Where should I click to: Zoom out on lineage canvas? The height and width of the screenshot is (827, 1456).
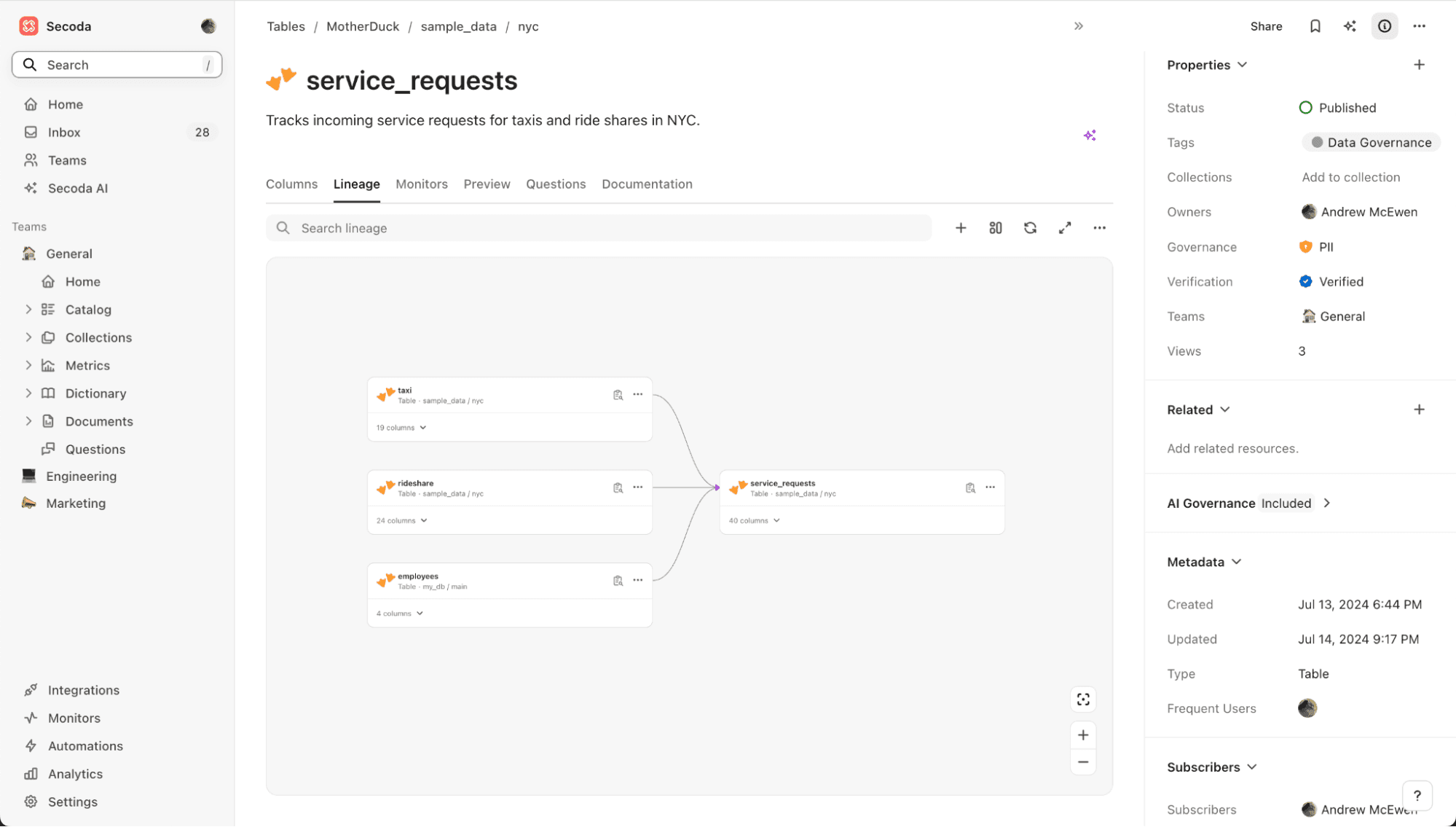[x=1083, y=762]
